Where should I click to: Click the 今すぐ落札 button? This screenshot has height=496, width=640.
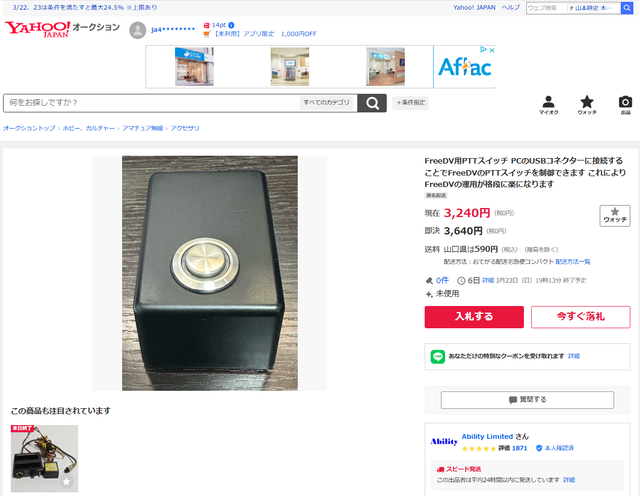pyautogui.click(x=580, y=317)
